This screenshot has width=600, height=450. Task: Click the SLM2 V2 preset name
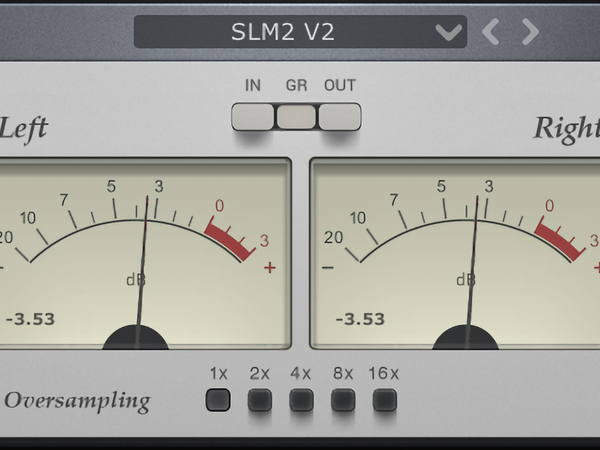pyautogui.click(x=283, y=32)
